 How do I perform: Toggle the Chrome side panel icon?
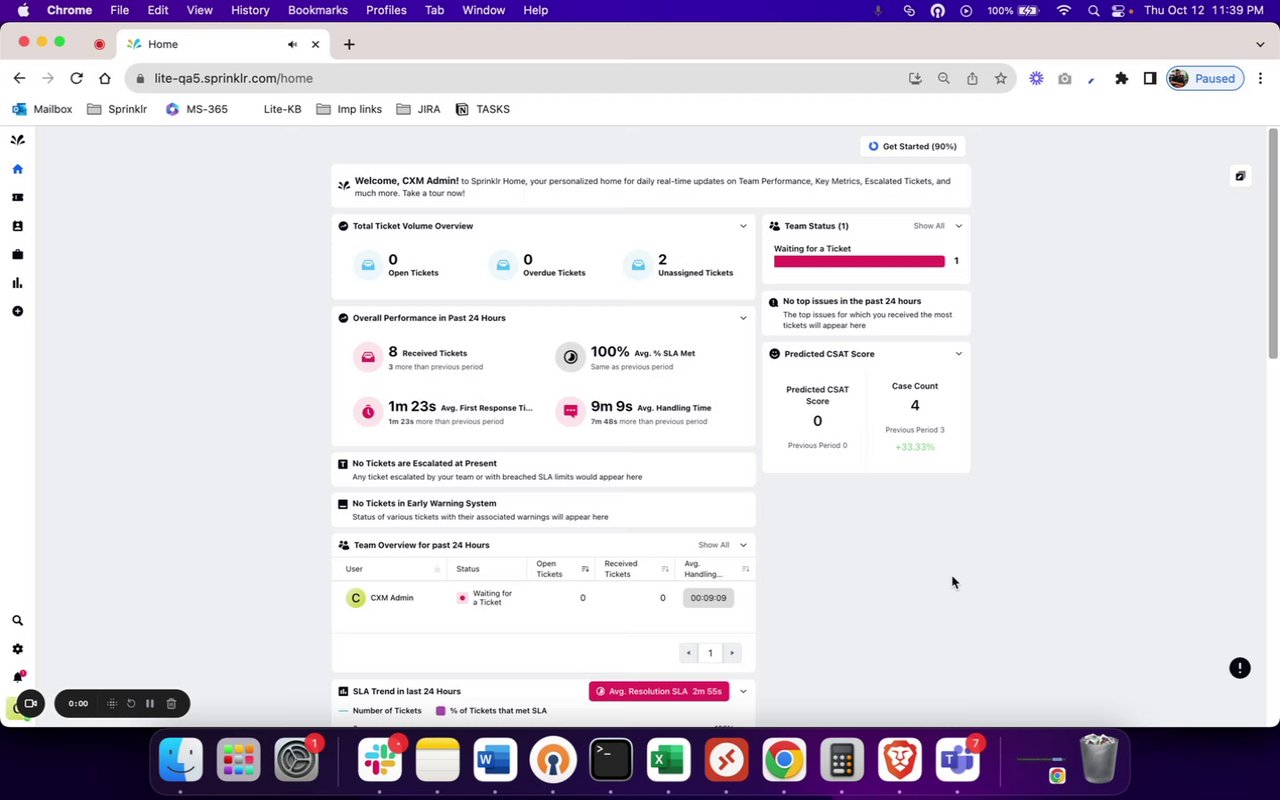click(x=1150, y=78)
